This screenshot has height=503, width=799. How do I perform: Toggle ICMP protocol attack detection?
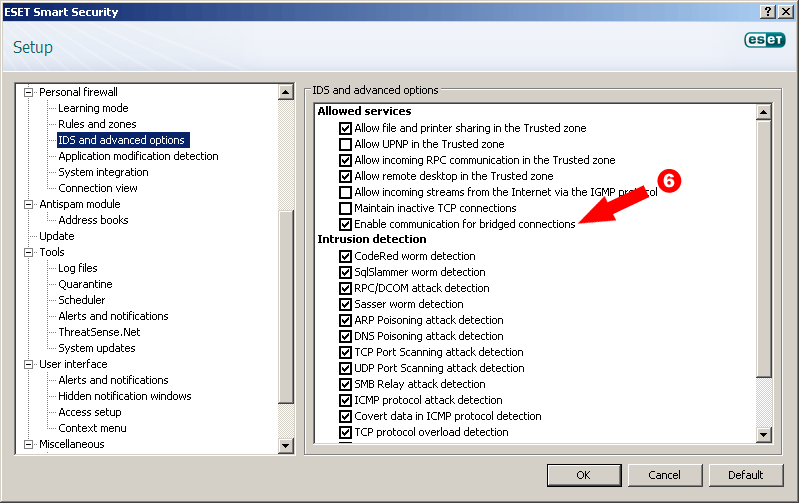click(345, 401)
